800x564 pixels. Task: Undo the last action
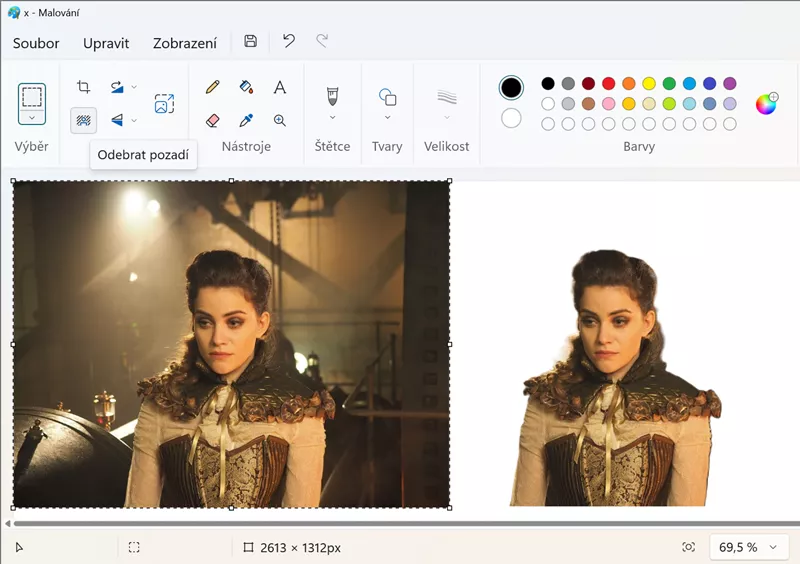[x=289, y=42]
